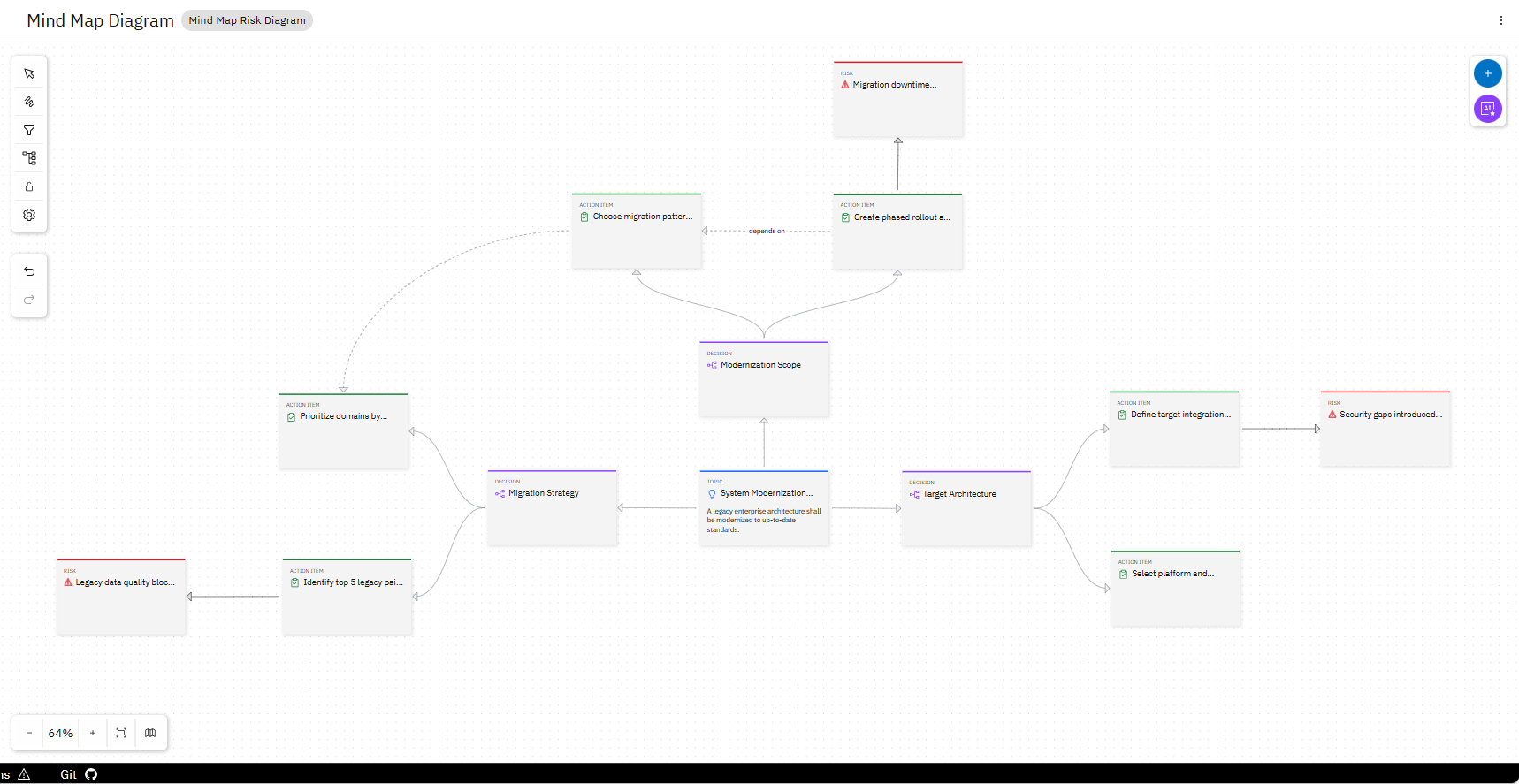
Task: Click the Identify top 5 legacy checklist icon
Action: coord(294,582)
